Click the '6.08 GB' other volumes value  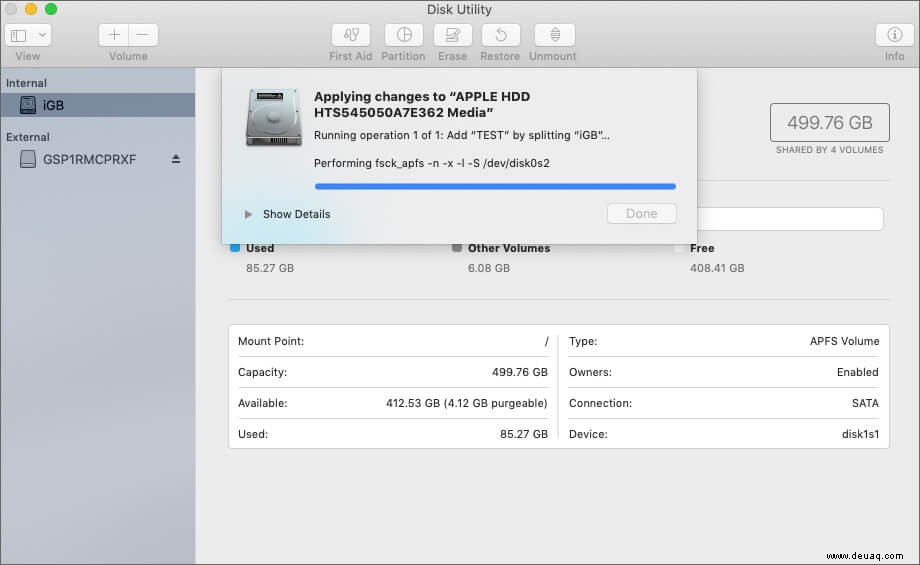coord(489,268)
